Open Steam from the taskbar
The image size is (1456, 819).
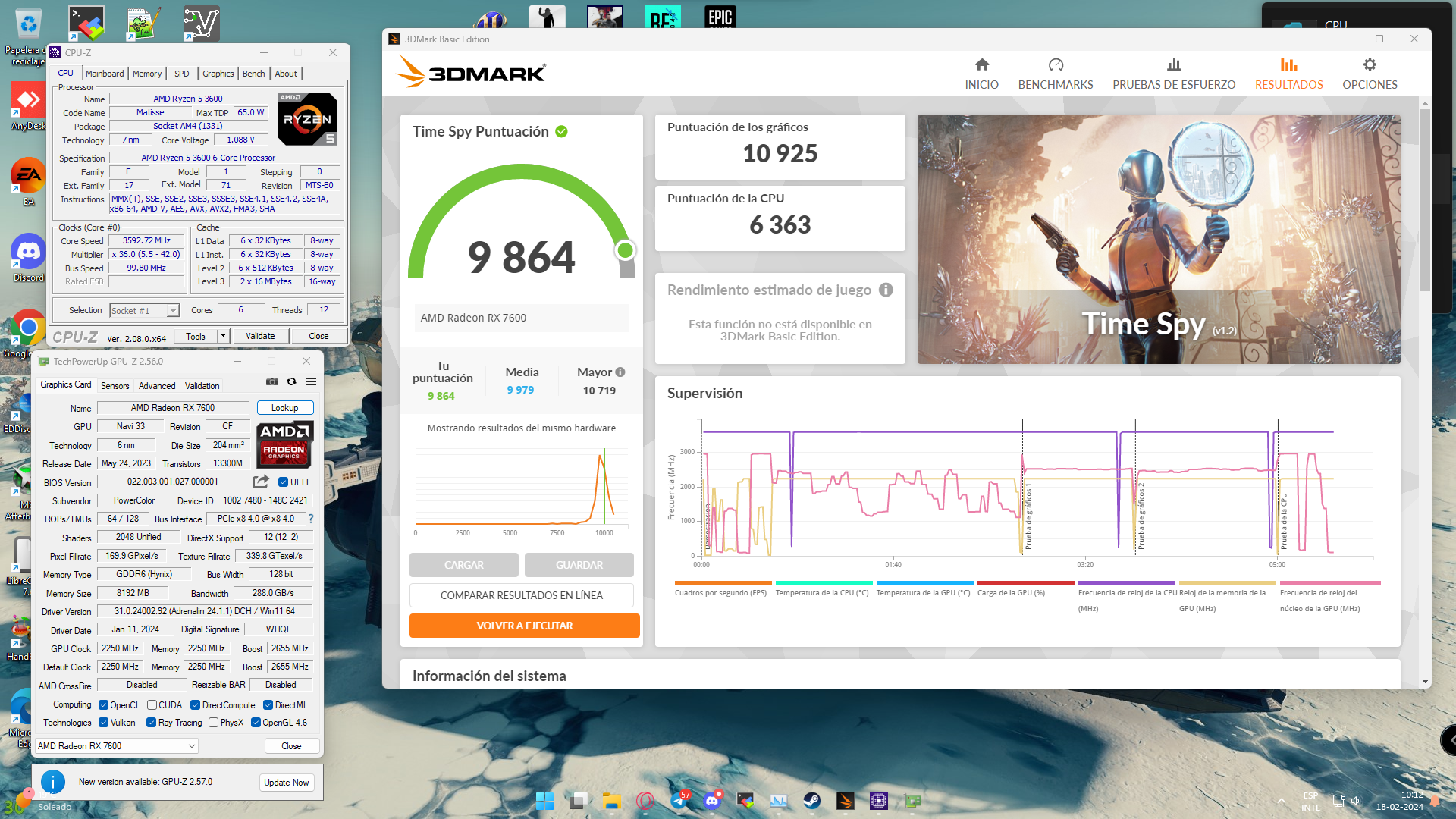811,801
